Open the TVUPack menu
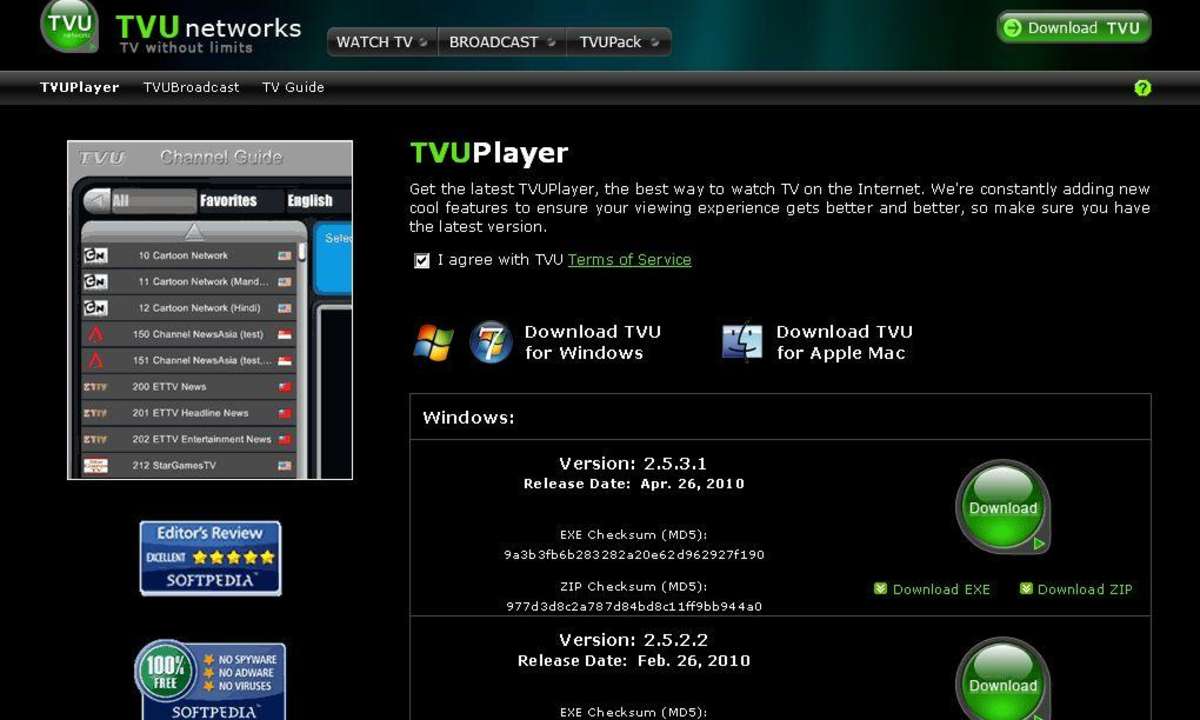 619,42
